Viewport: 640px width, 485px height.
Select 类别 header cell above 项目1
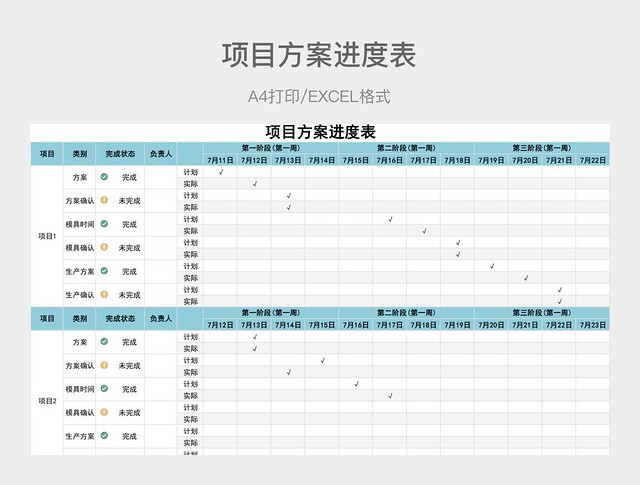[x=80, y=154]
